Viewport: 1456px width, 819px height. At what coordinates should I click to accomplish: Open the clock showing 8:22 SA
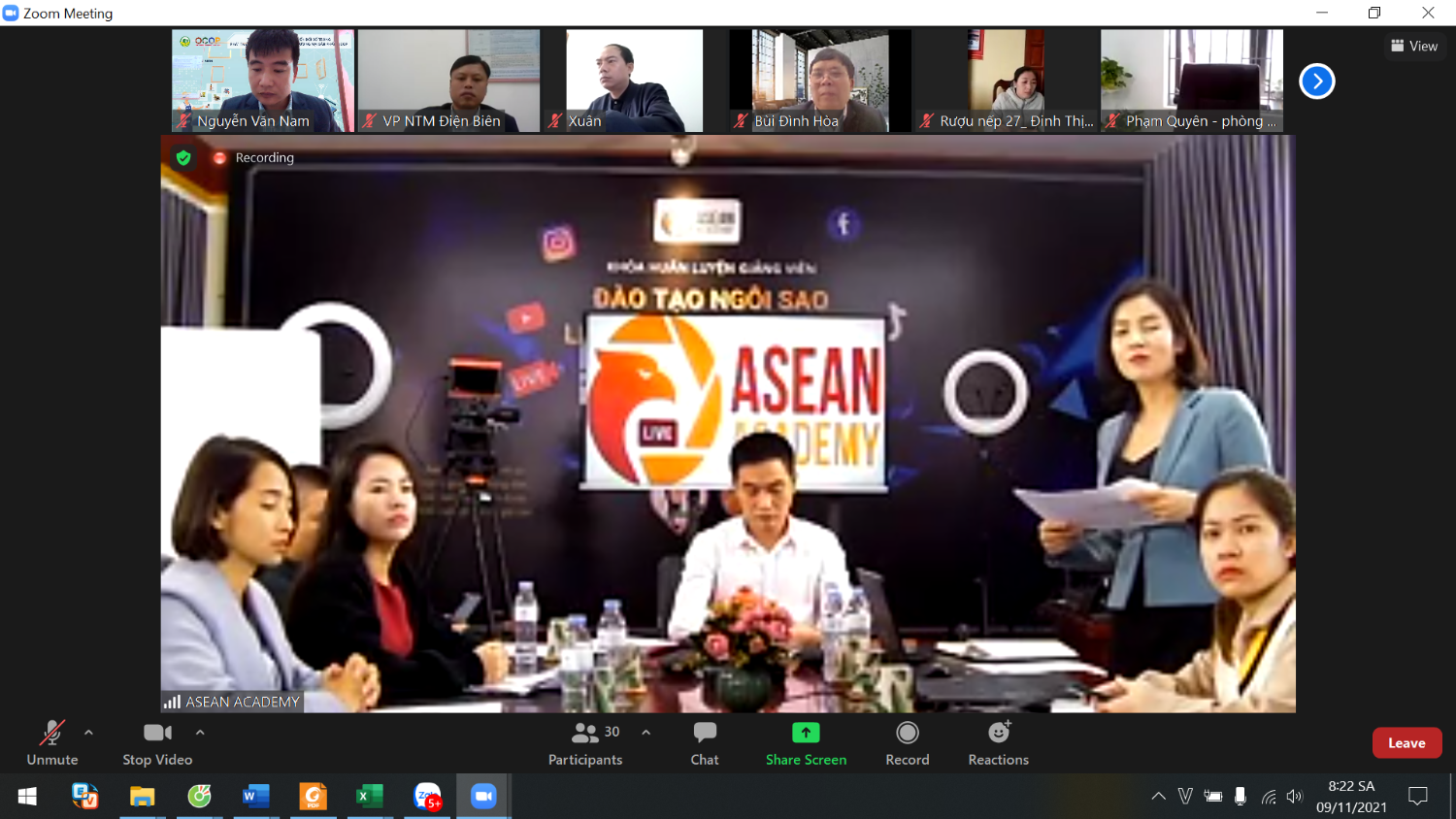(x=1351, y=797)
